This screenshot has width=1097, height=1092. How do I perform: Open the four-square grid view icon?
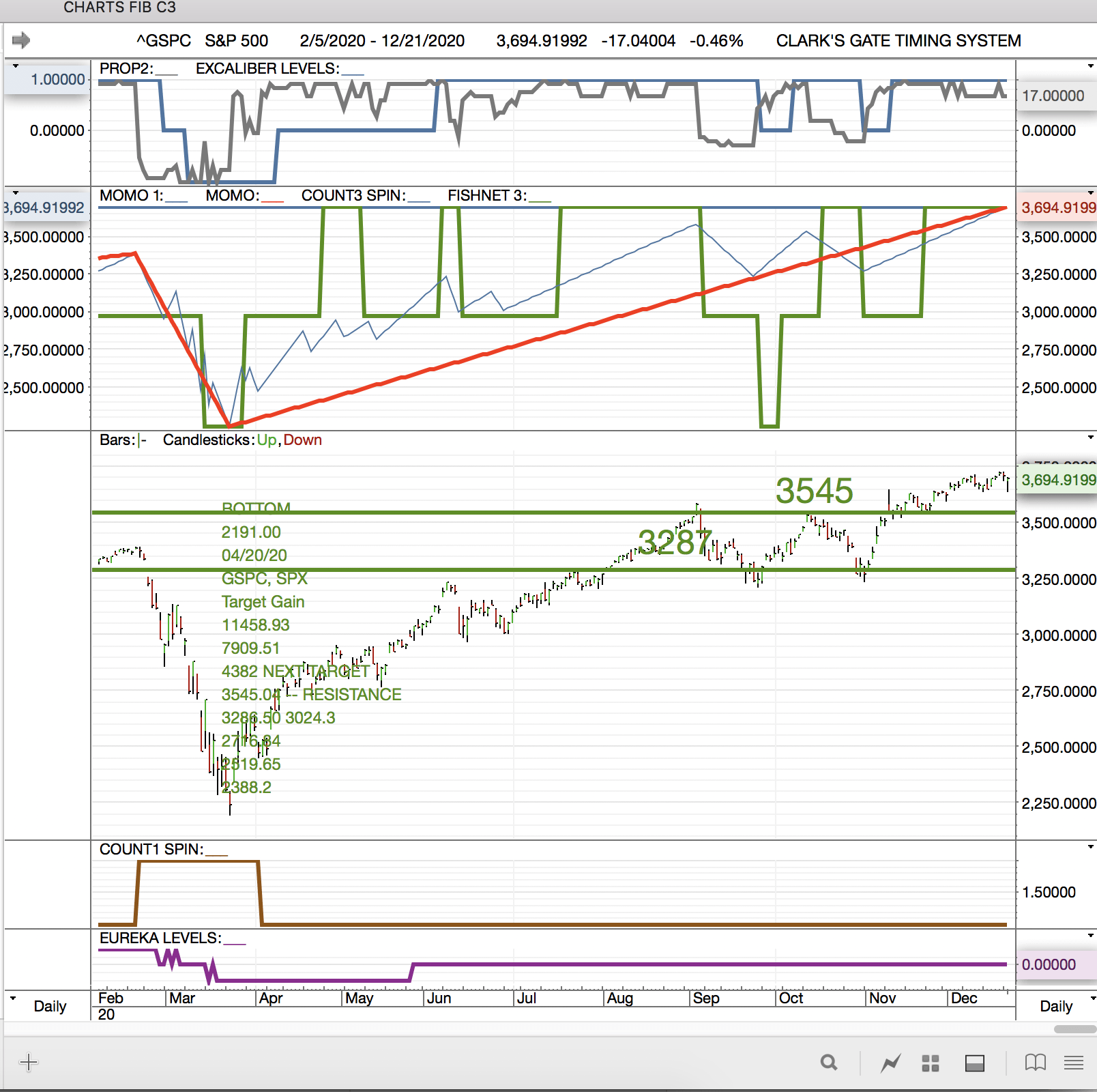pyautogui.click(x=931, y=1063)
